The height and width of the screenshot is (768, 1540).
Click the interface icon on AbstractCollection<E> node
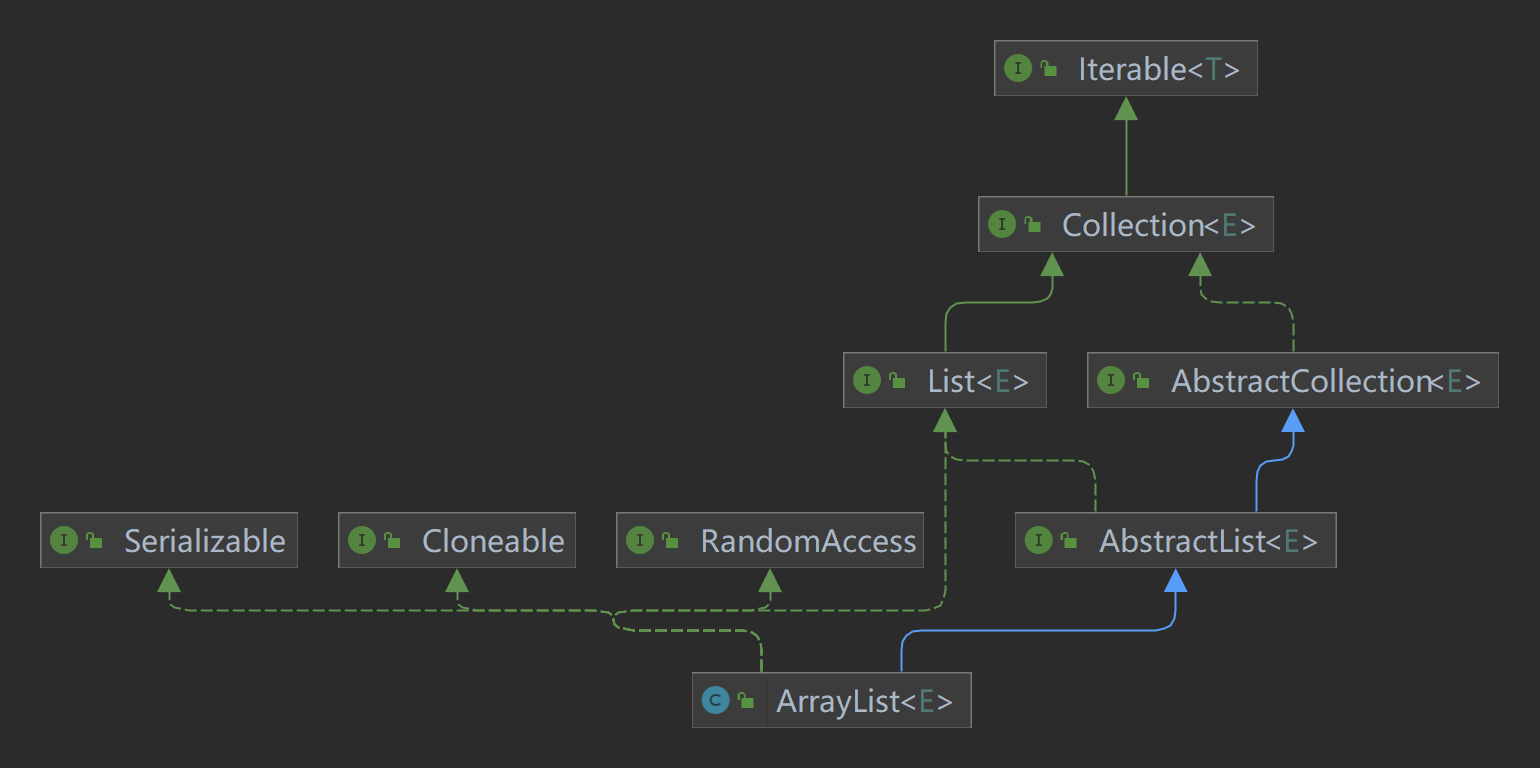[1112, 380]
